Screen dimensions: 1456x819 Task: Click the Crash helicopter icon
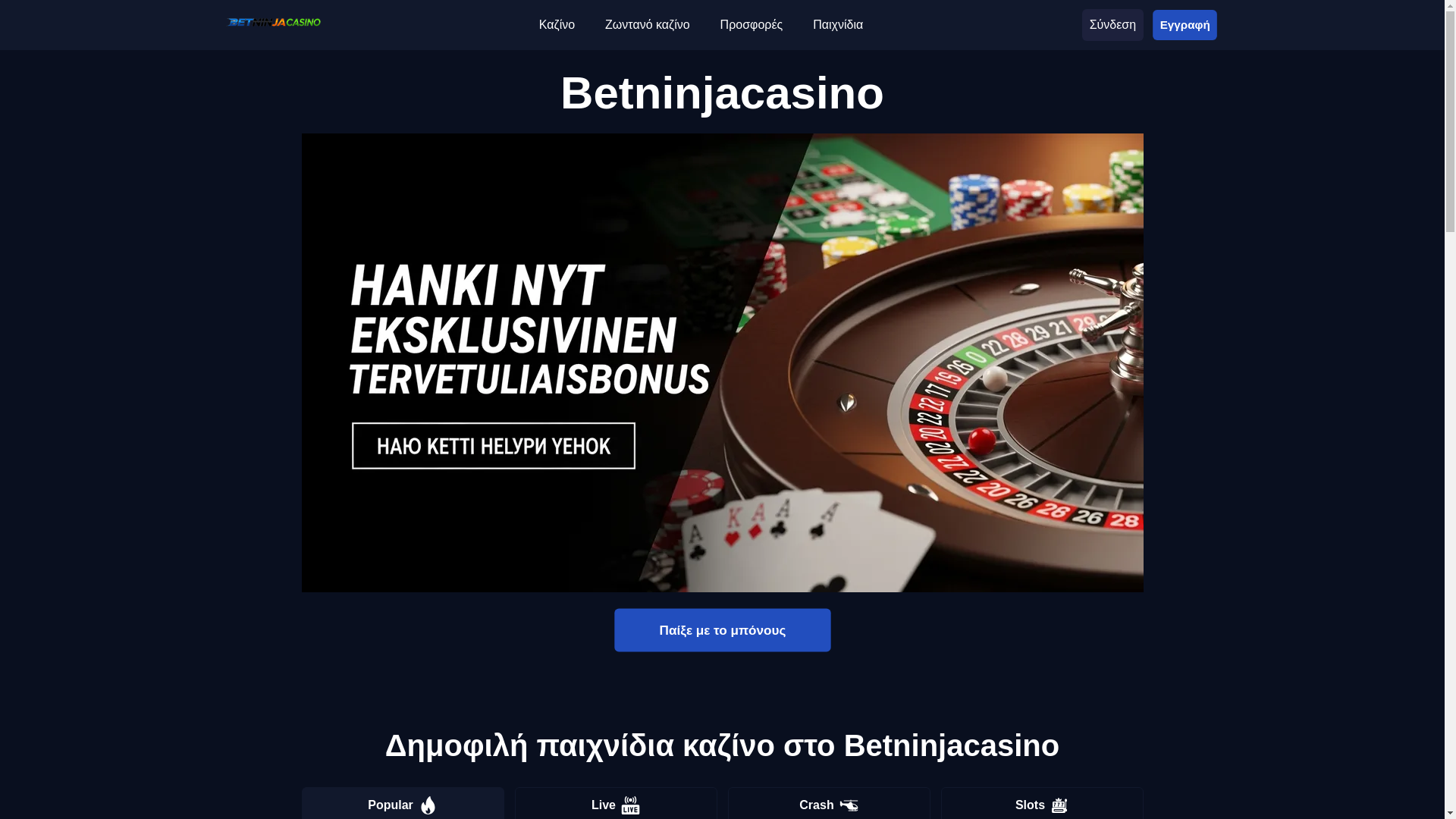(849, 805)
